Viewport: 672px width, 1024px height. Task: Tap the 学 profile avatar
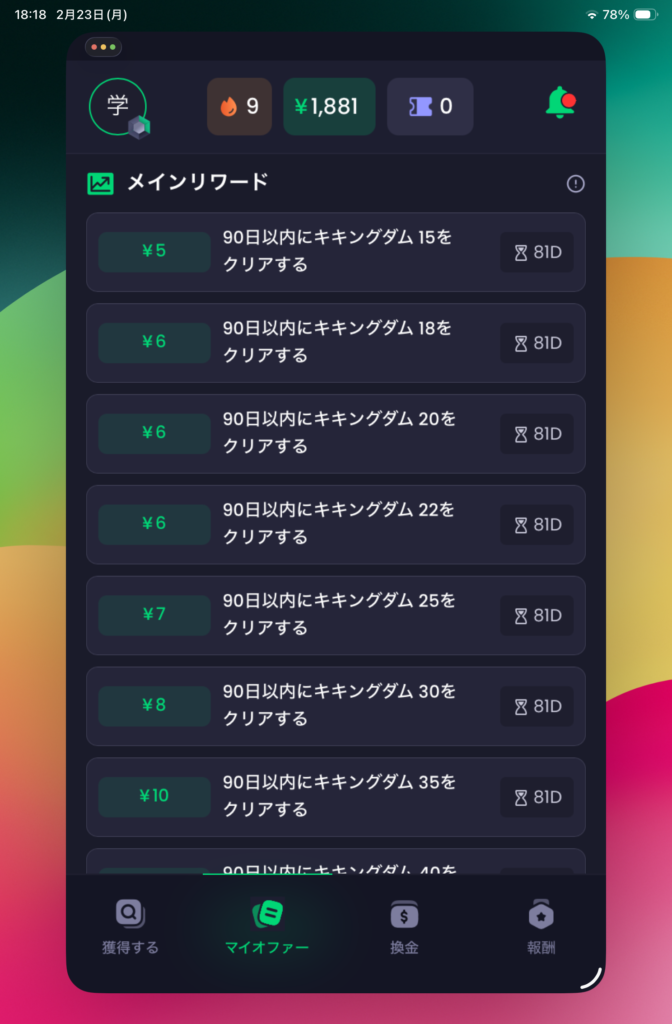[118, 106]
